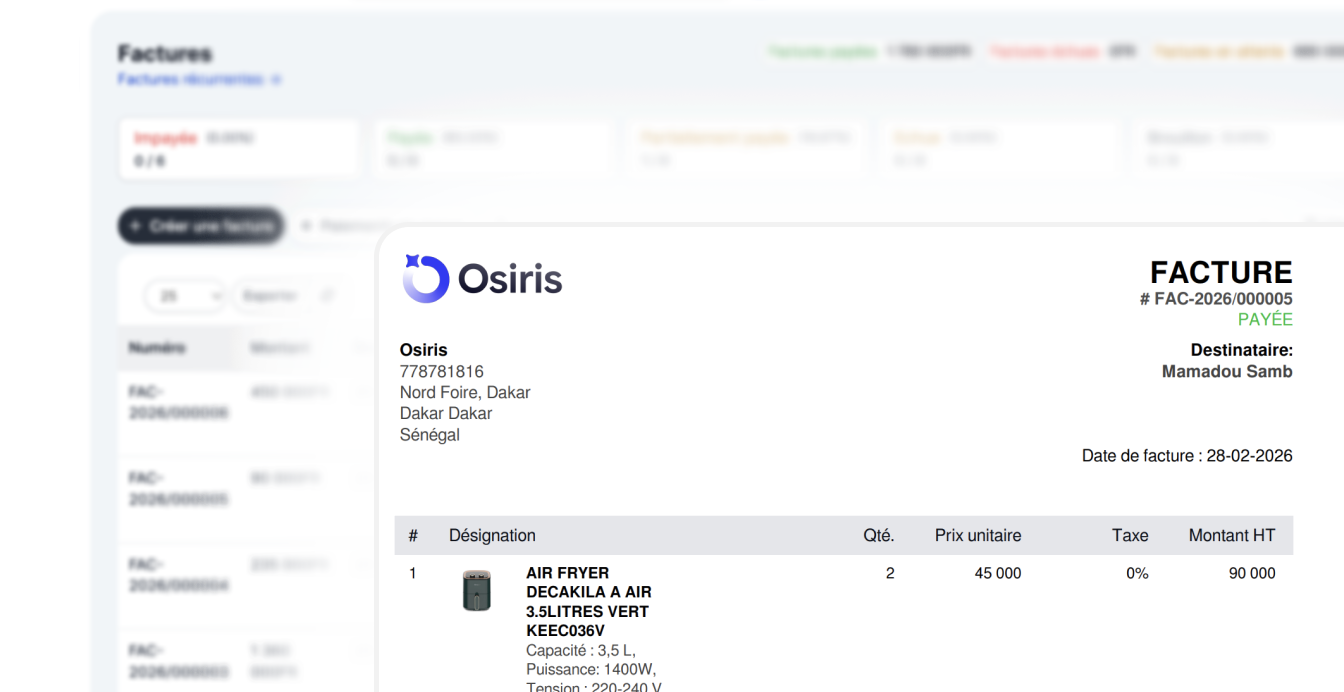
Task: Click the Osiris logo on the invoice
Action: point(482,277)
